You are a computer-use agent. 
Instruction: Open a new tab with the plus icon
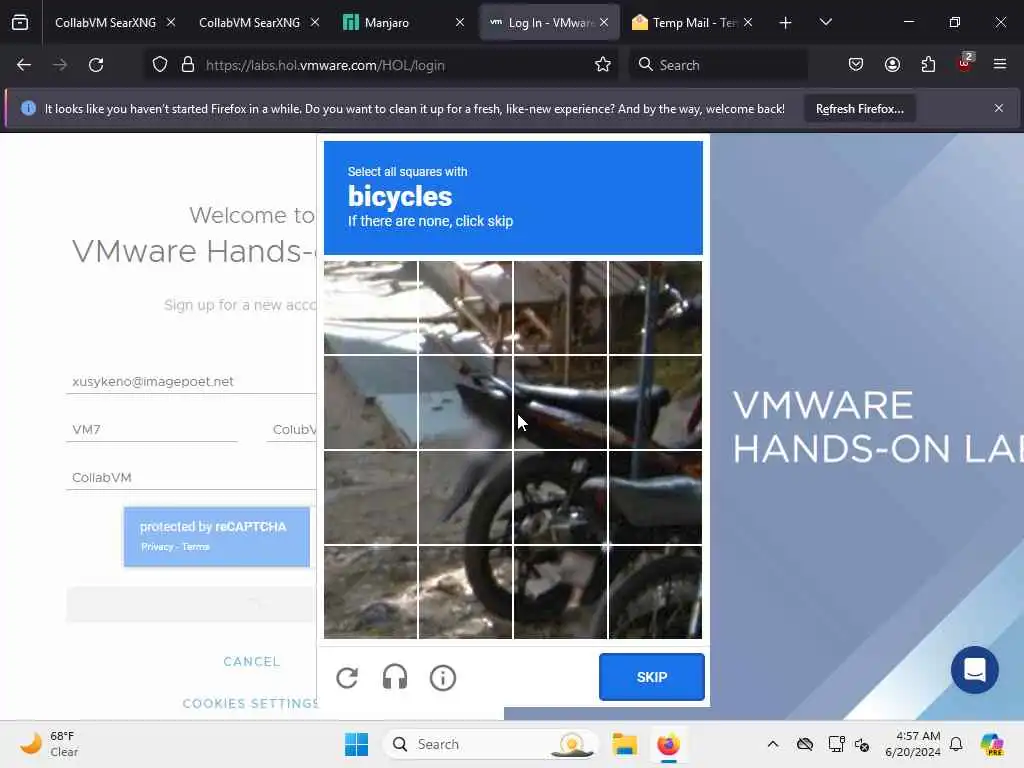coord(786,23)
